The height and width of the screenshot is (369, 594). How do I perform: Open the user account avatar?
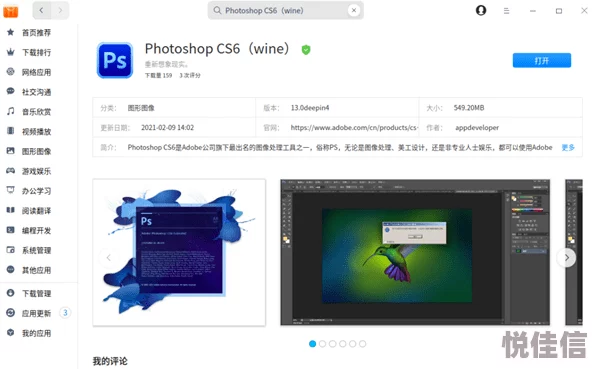(x=481, y=10)
